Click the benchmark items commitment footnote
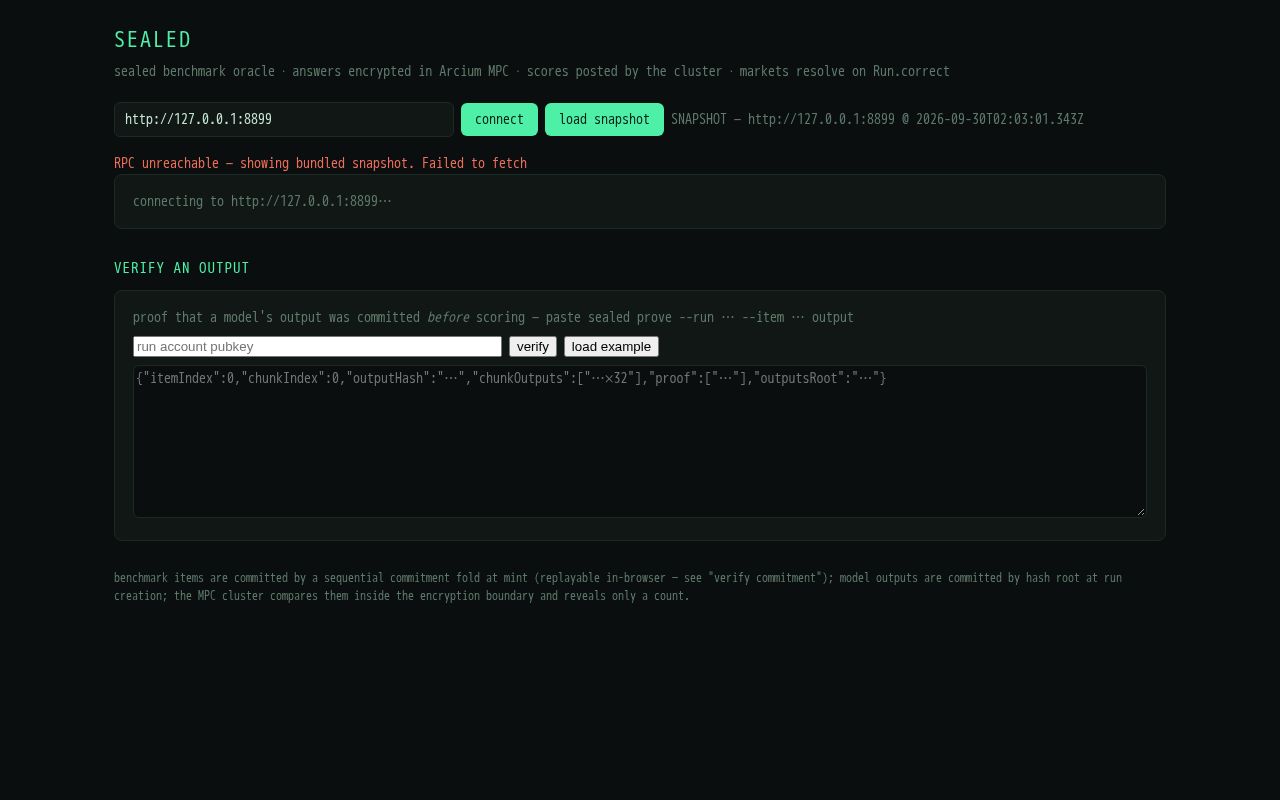 click(x=618, y=587)
